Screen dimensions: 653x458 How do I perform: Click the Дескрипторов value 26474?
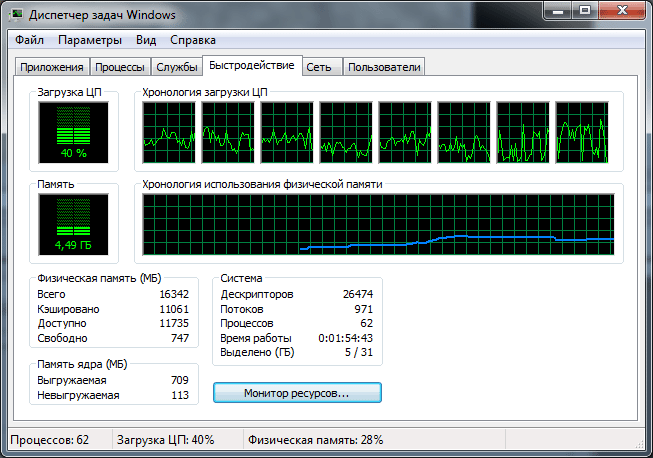pyautogui.click(x=358, y=294)
